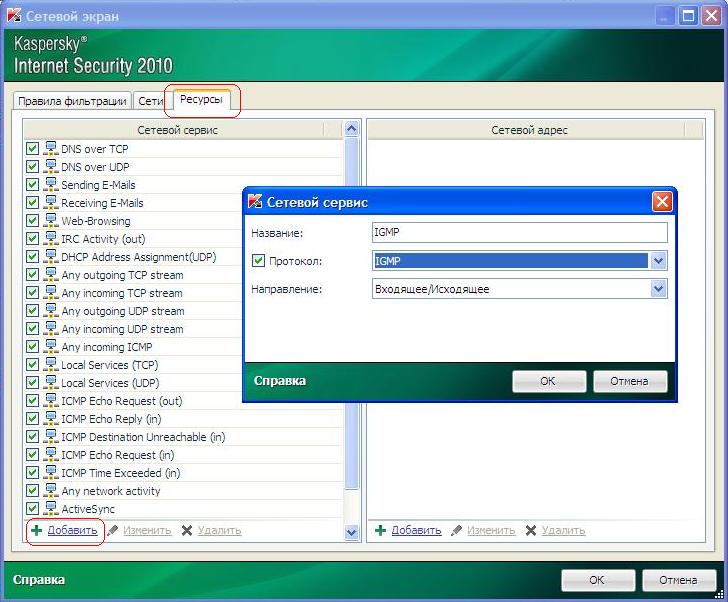Click network icon beside ICMP Destination Unreachable (in)
Viewport: 728px width, 602px height.
[x=51, y=437]
